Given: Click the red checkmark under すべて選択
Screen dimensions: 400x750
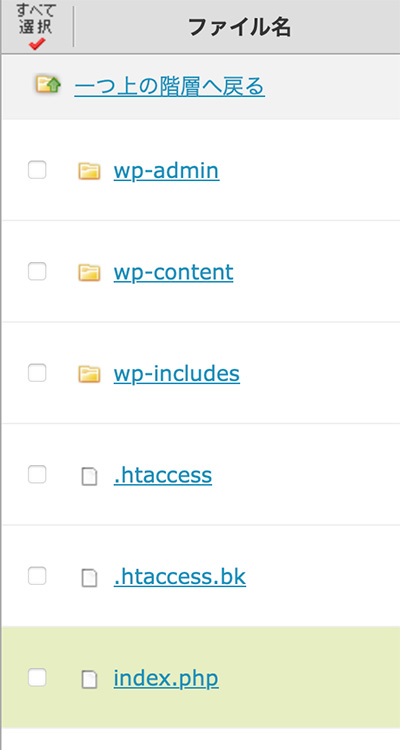Looking at the screenshot, I should (37, 44).
